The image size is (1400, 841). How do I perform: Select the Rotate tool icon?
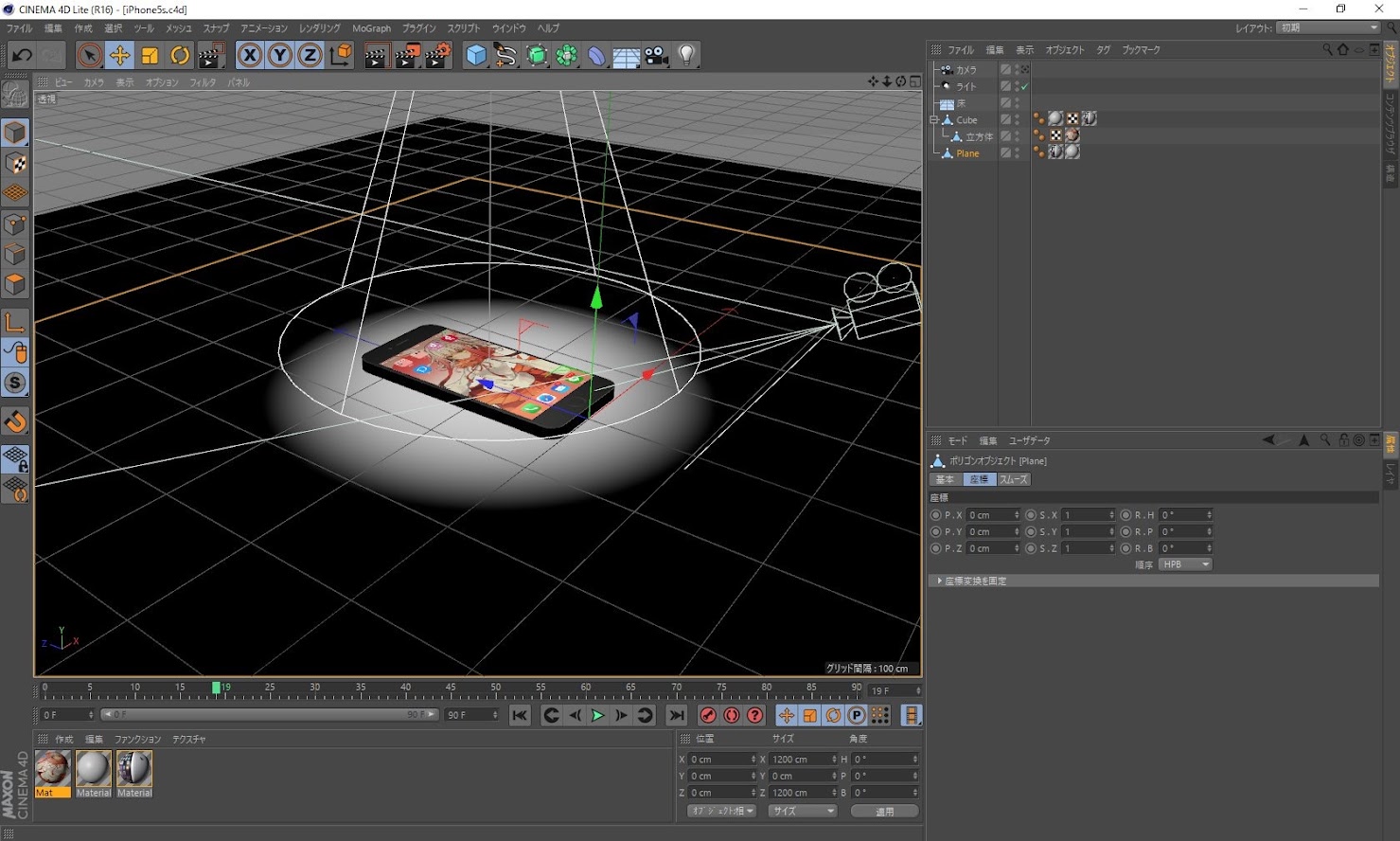[180, 56]
